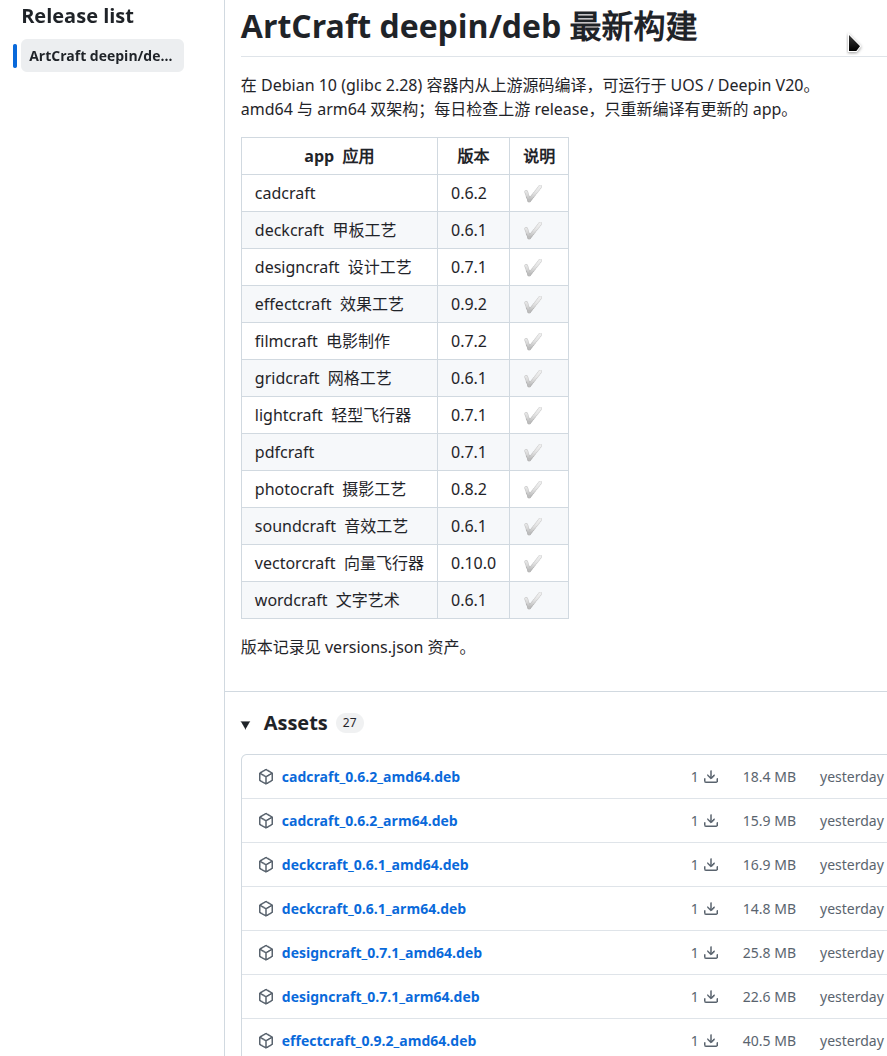The height and width of the screenshot is (1056, 887).
Task: Download cadcraft_0.6.2_arm64.deb
Action: point(369,820)
